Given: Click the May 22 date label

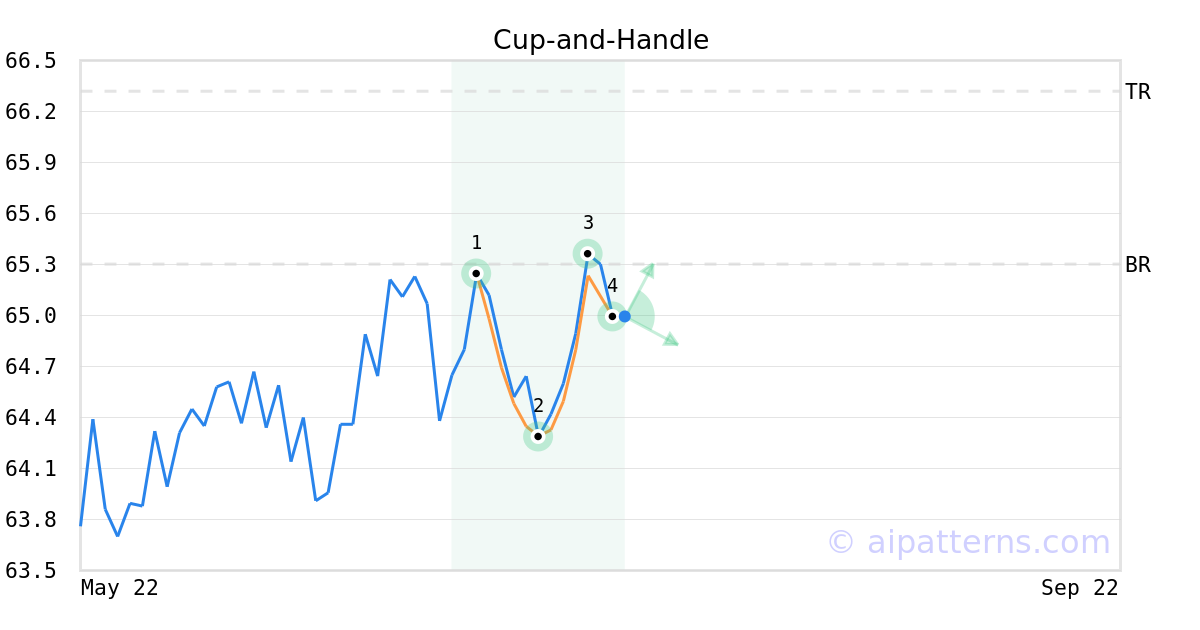Looking at the screenshot, I should (x=120, y=588).
